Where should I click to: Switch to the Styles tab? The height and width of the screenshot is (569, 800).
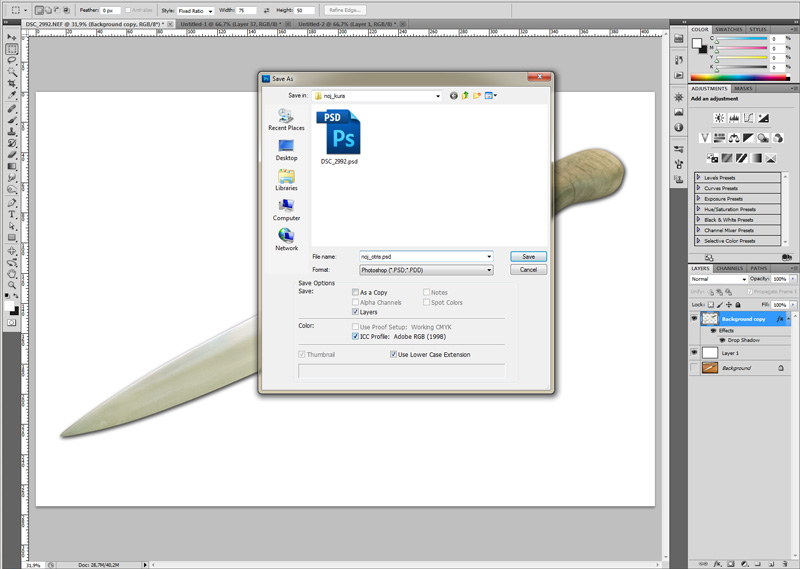point(758,29)
